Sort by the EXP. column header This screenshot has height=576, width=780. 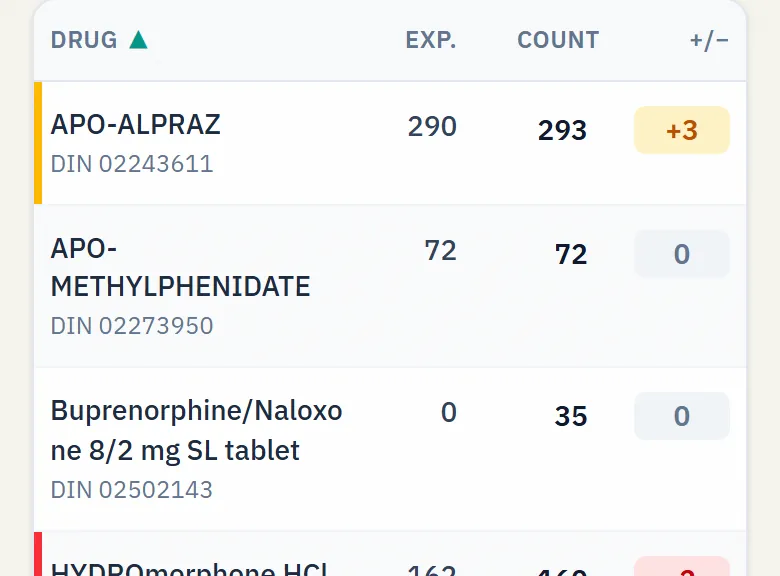pos(431,40)
